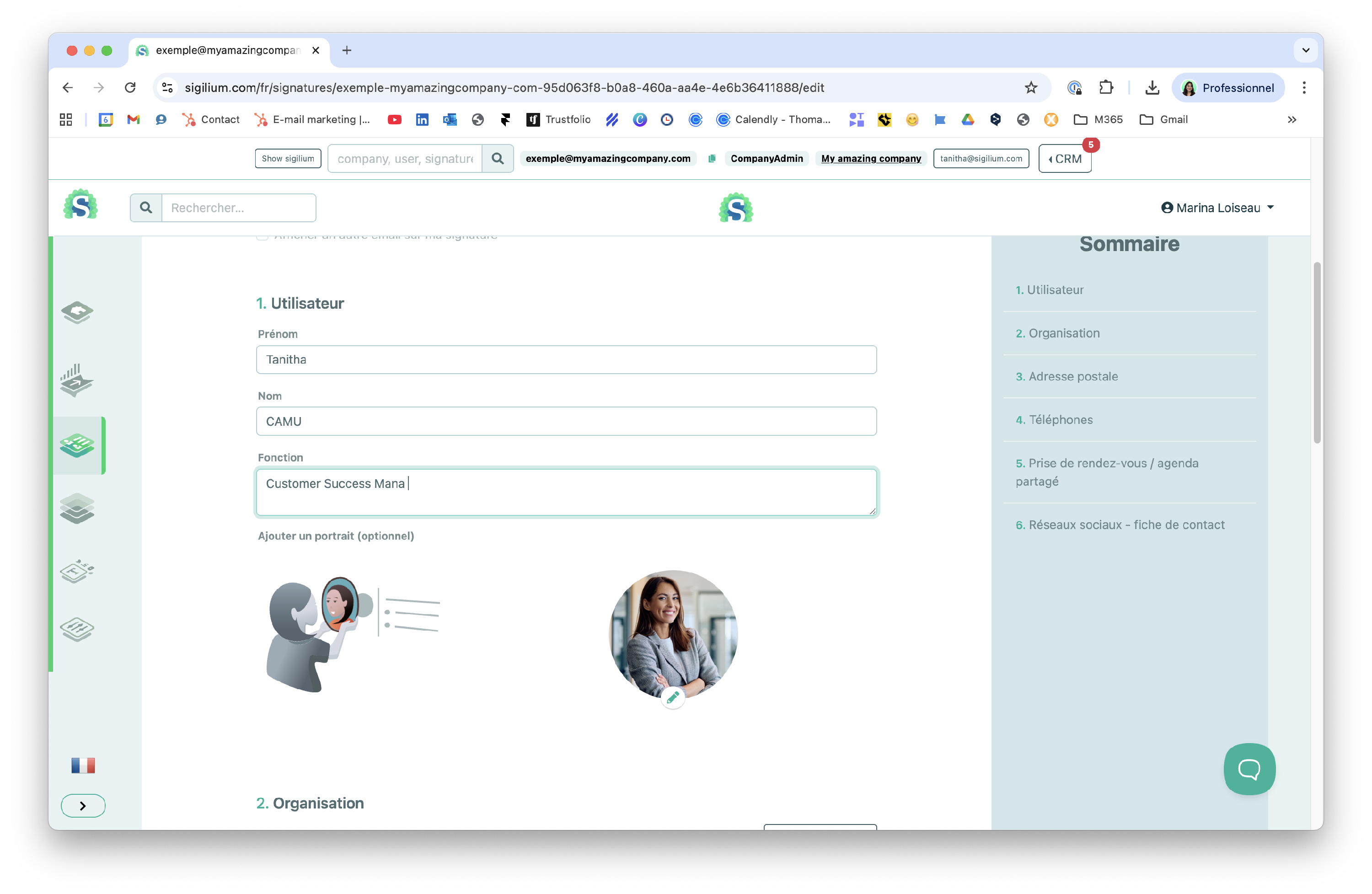Click the pencil edit icon on portrait

point(672,698)
